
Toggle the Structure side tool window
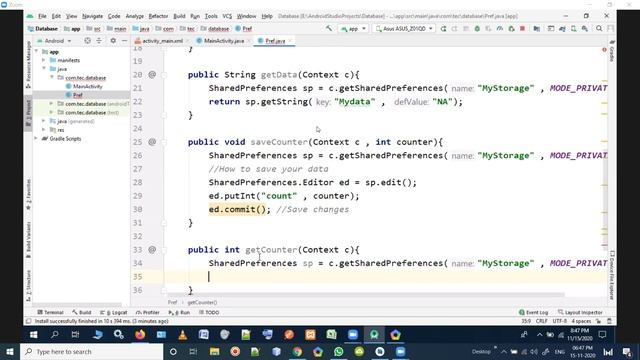[28, 286]
